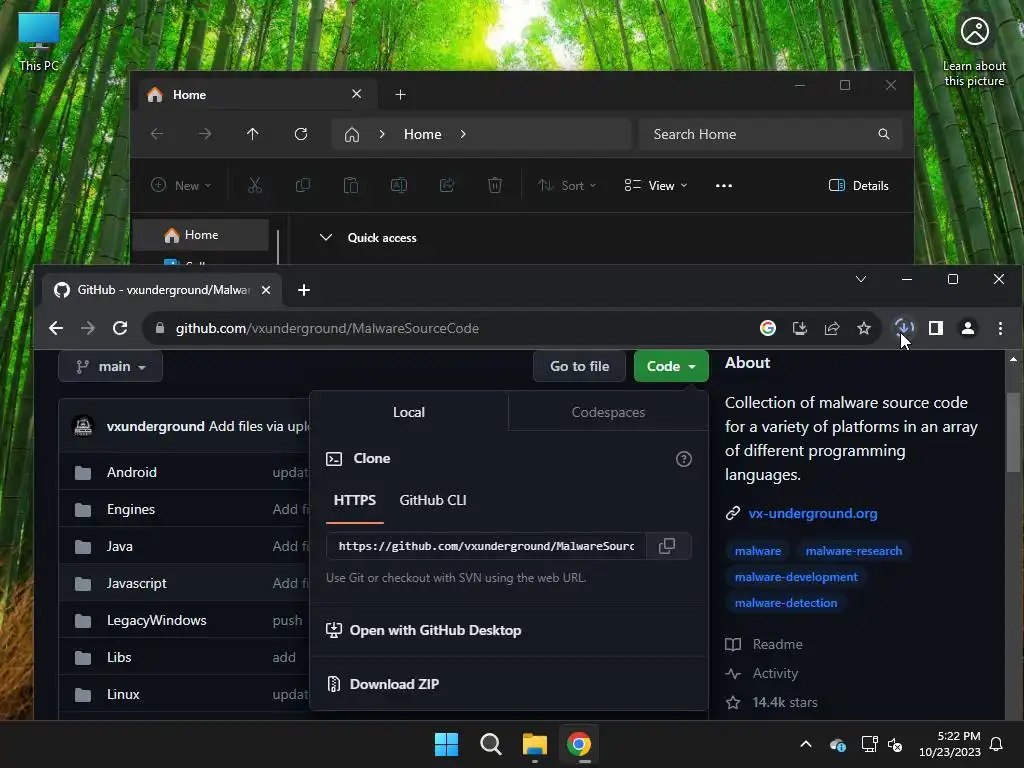The width and height of the screenshot is (1024, 768).
Task: Close the File Explorer Home tab
Action: point(357,94)
